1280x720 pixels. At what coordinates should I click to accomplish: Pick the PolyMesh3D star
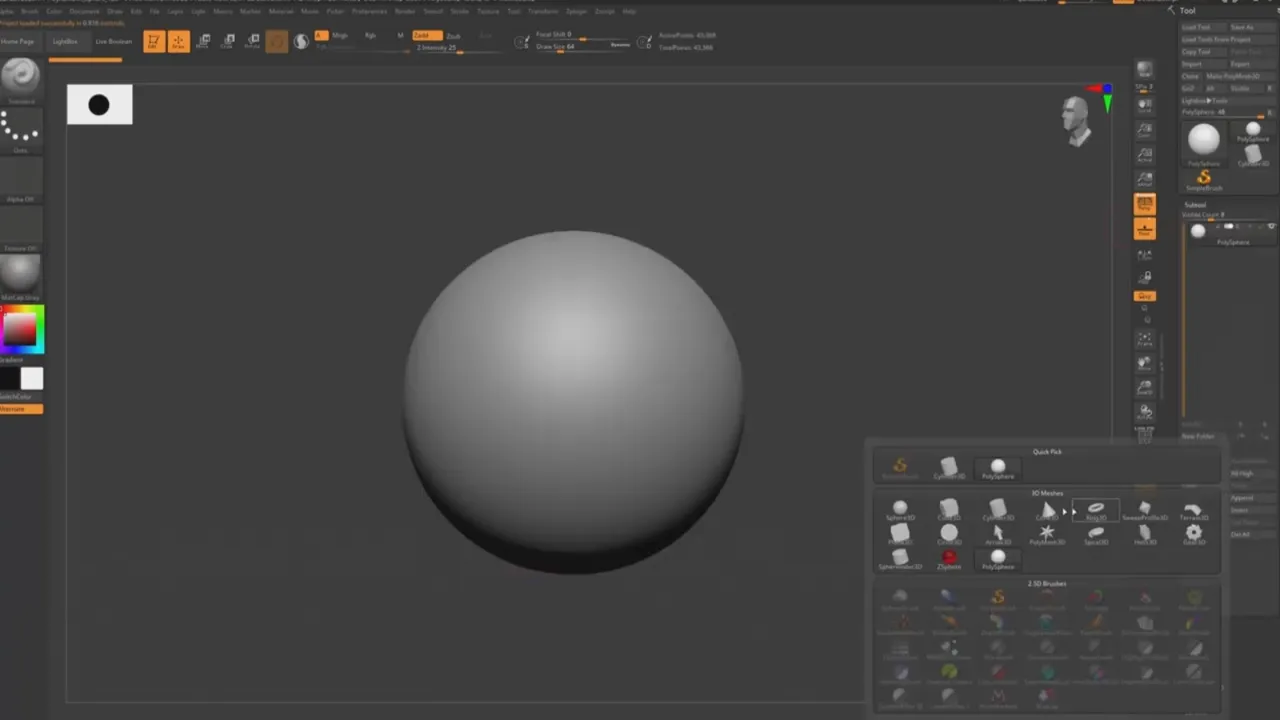click(1047, 535)
